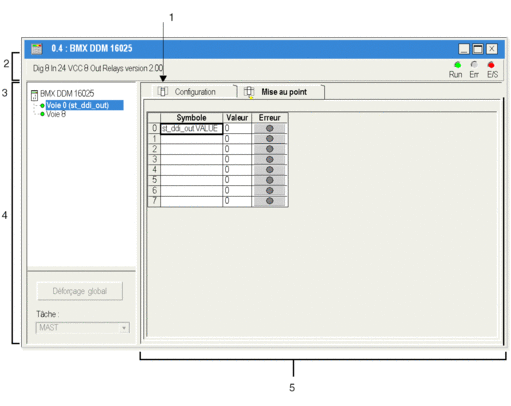Click the BMX DDM 16025 tree module icon

34,95
